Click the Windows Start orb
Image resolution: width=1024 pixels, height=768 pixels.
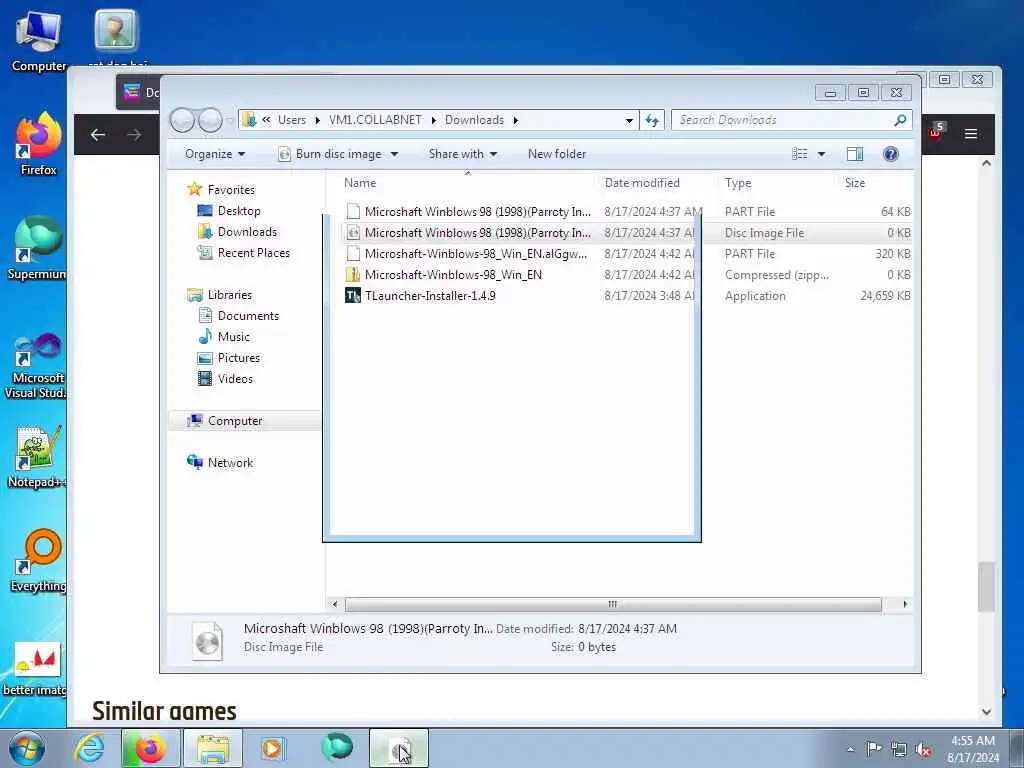pos(27,748)
